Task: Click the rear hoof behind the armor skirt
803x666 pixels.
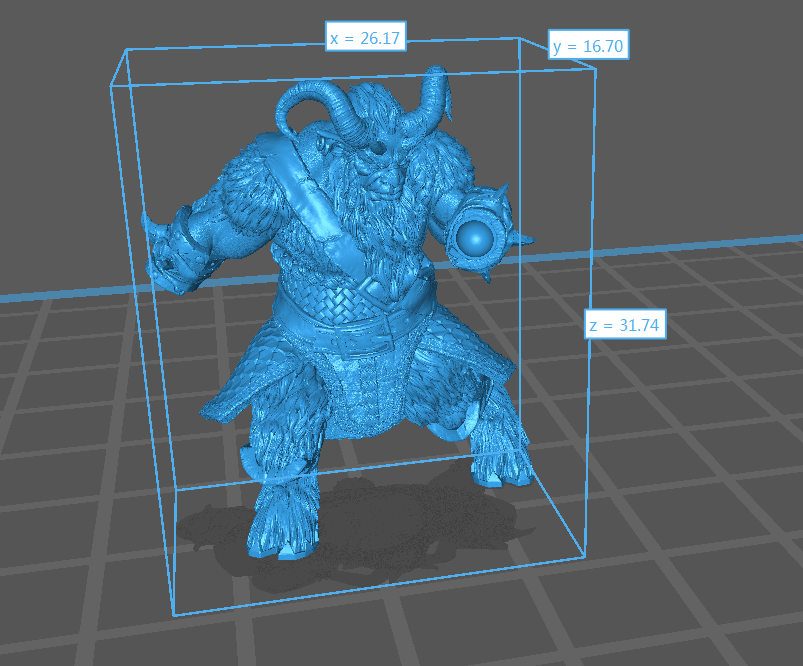Action: [502, 472]
